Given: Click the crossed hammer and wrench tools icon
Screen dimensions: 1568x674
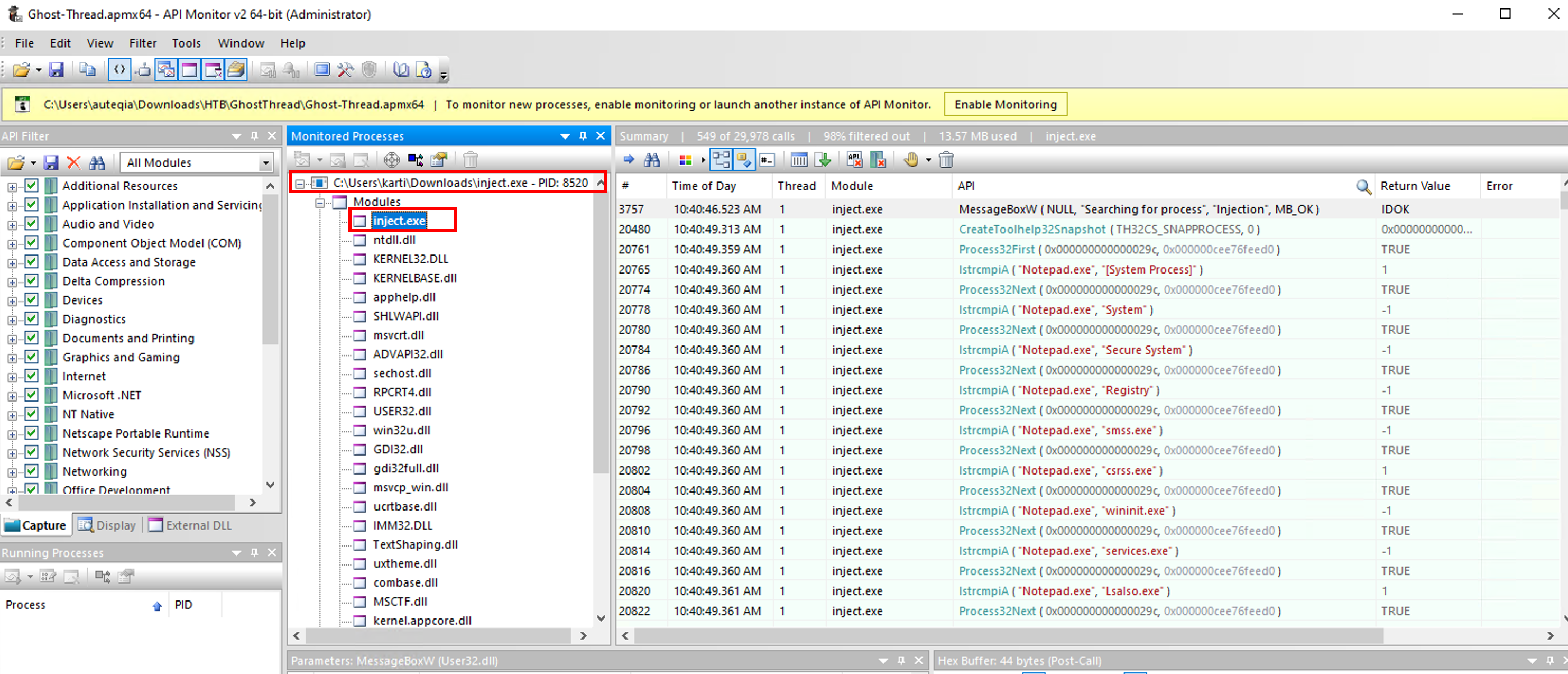Looking at the screenshot, I should 345,70.
